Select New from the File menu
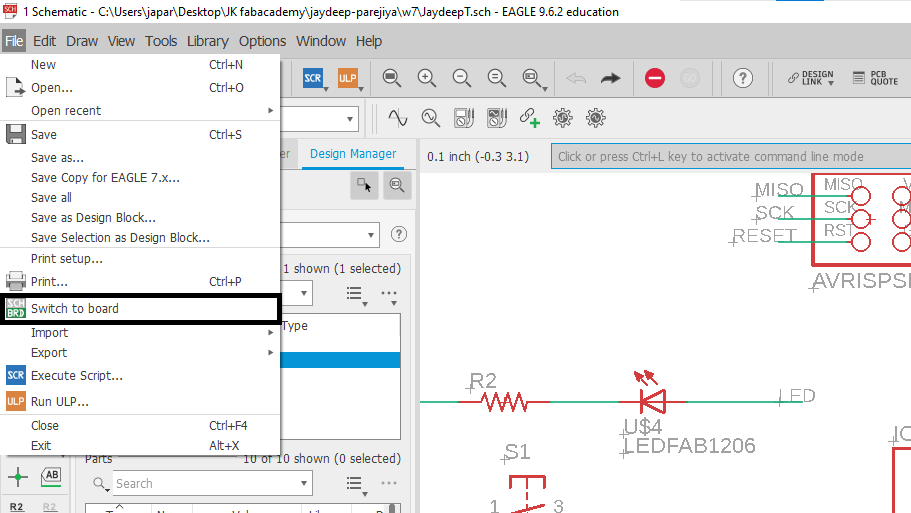Viewport: 911px width, 513px height. tap(140, 64)
